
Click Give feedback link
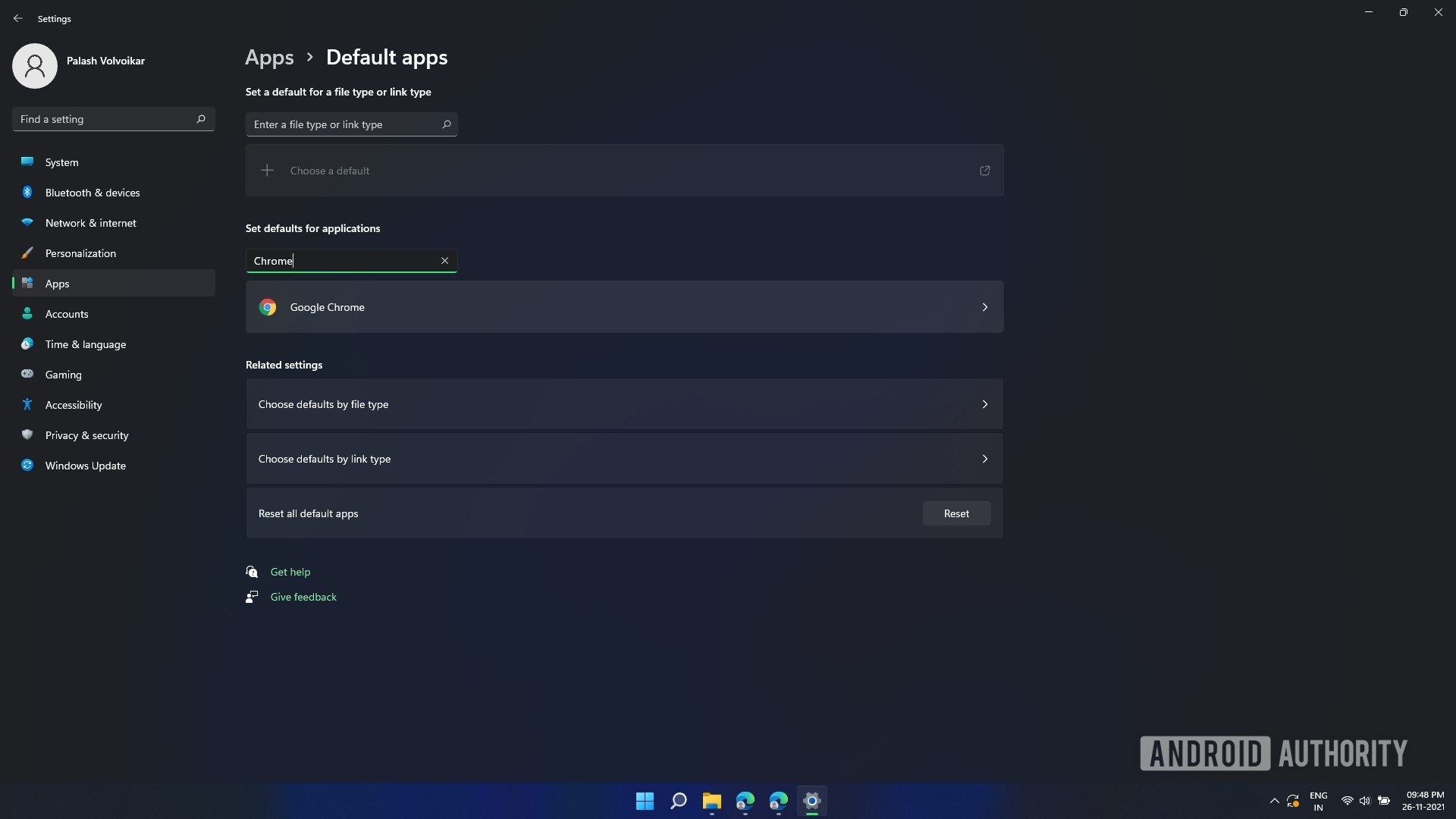pos(303,596)
